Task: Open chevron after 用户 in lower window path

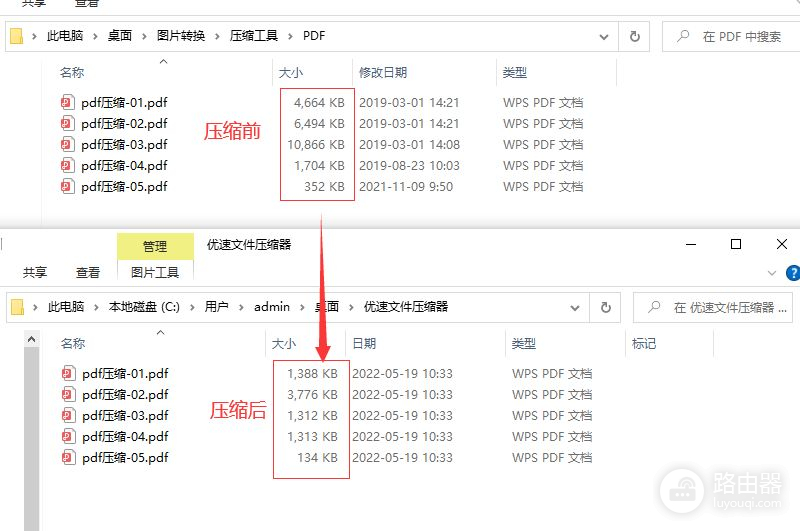Action: [x=241, y=307]
